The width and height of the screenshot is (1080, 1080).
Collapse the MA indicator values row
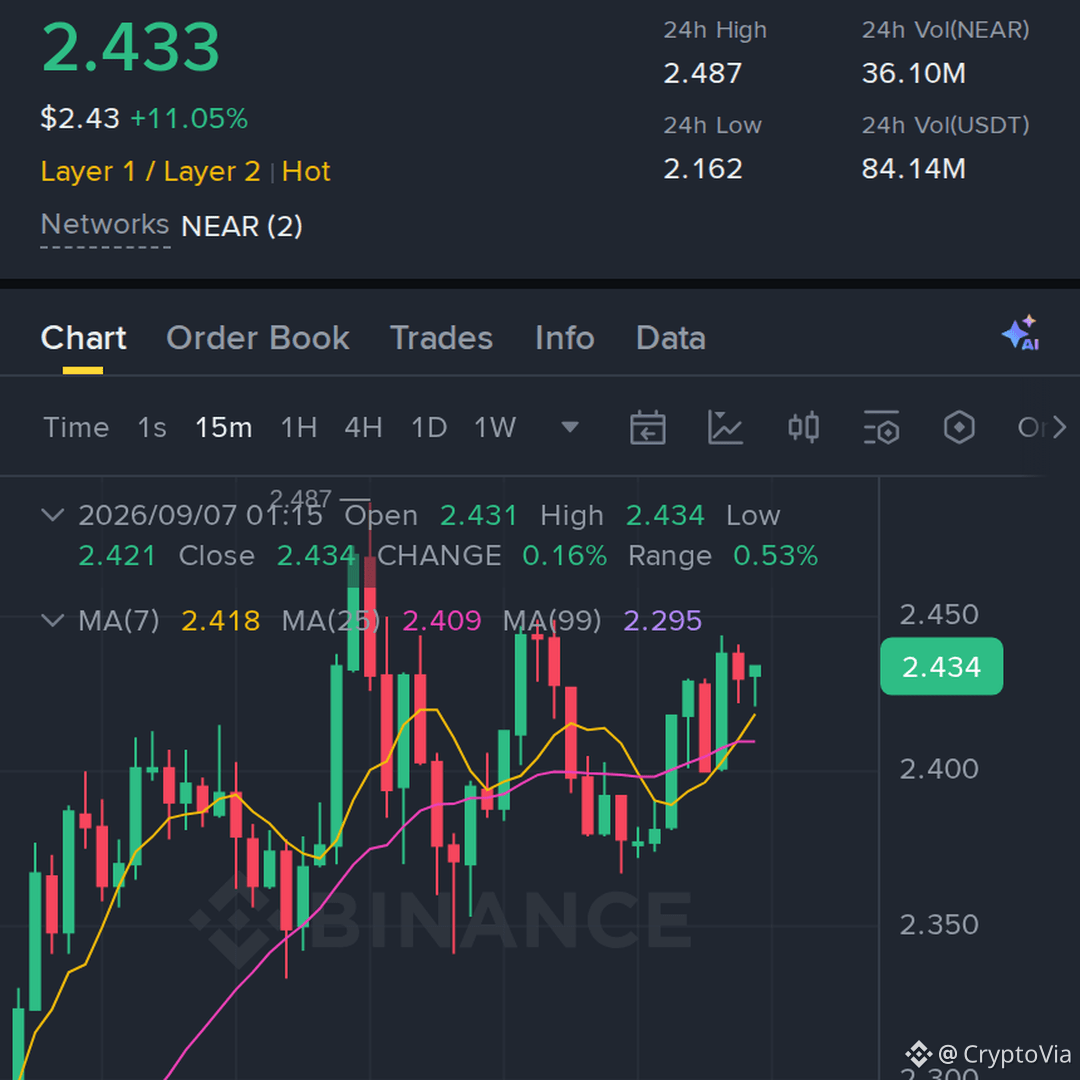tap(53, 620)
